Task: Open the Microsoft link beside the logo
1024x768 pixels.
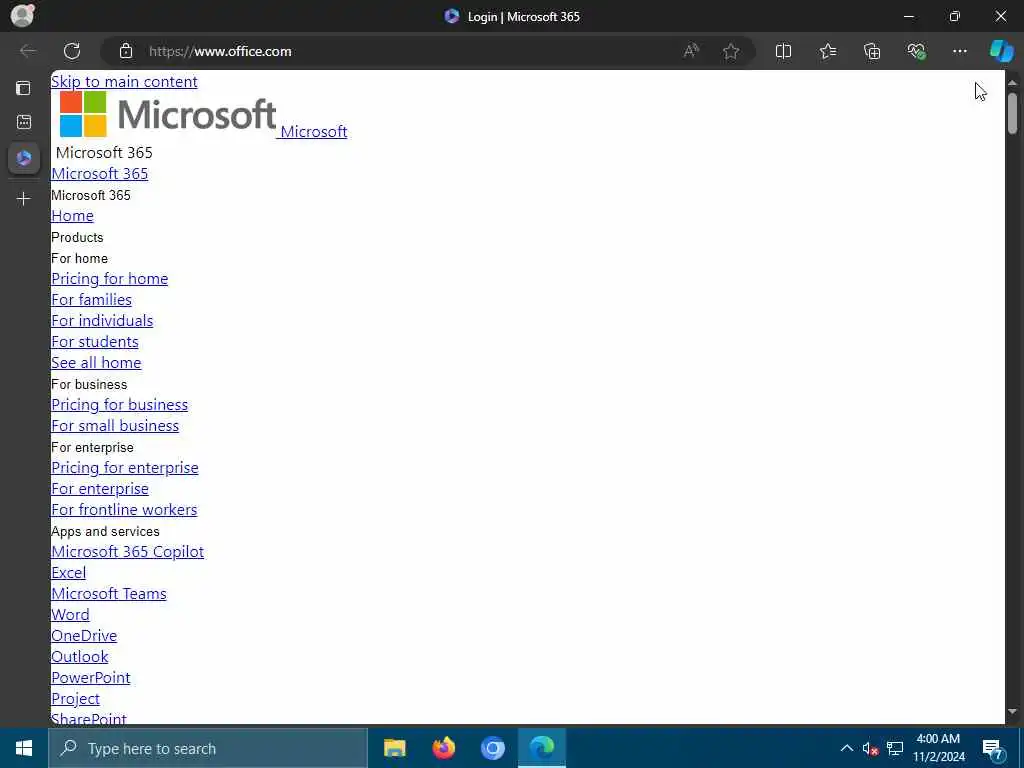Action: coord(313,131)
